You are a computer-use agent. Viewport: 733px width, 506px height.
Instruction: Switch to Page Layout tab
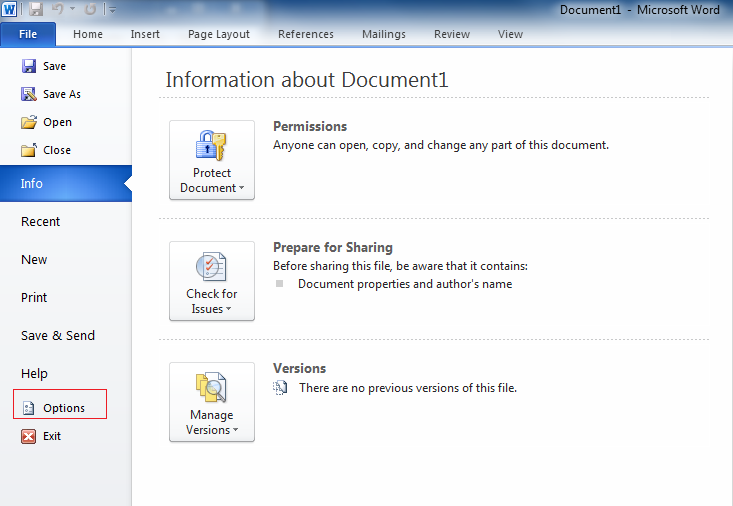[219, 34]
